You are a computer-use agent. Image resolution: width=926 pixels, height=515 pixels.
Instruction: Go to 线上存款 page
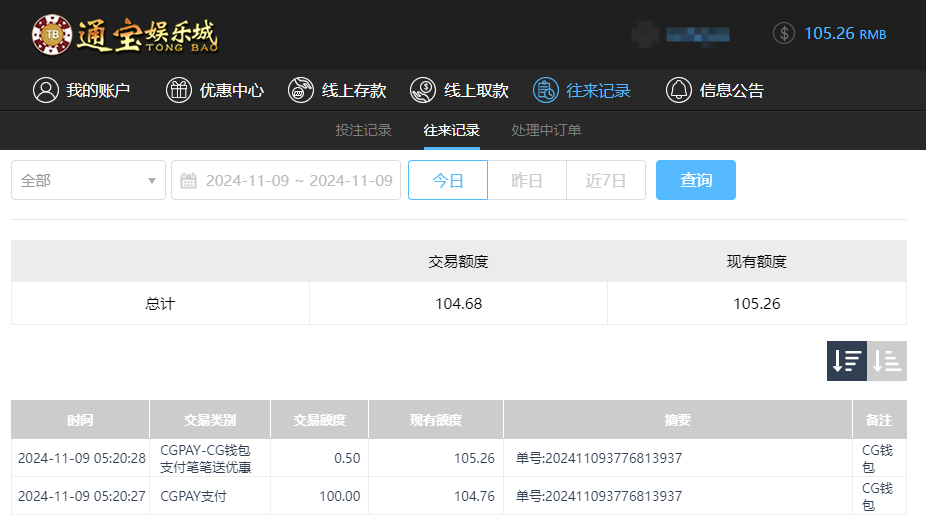(x=337, y=90)
